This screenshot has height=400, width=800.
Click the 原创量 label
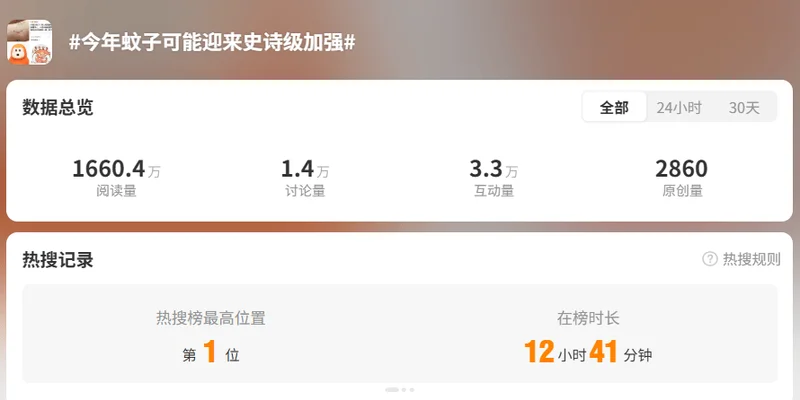click(682, 191)
